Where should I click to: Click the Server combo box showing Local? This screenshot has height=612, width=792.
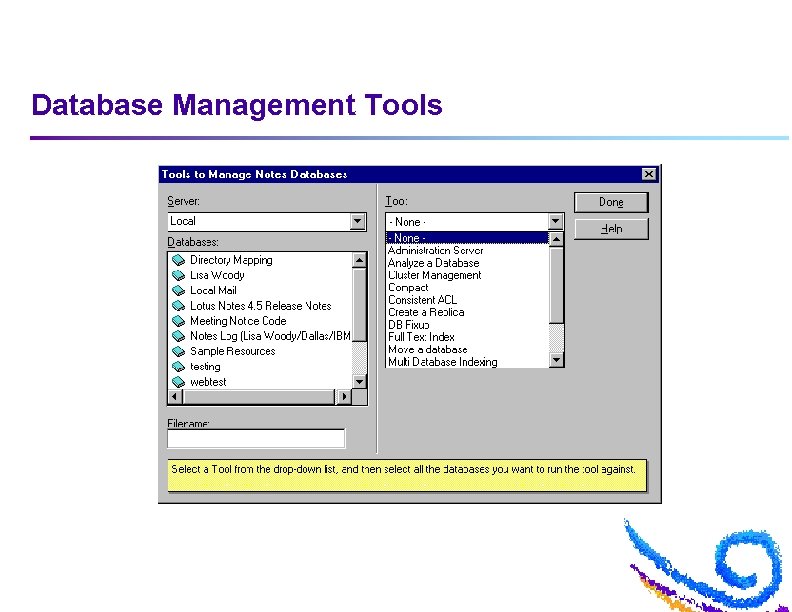pyautogui.click(x=267, y=221)
